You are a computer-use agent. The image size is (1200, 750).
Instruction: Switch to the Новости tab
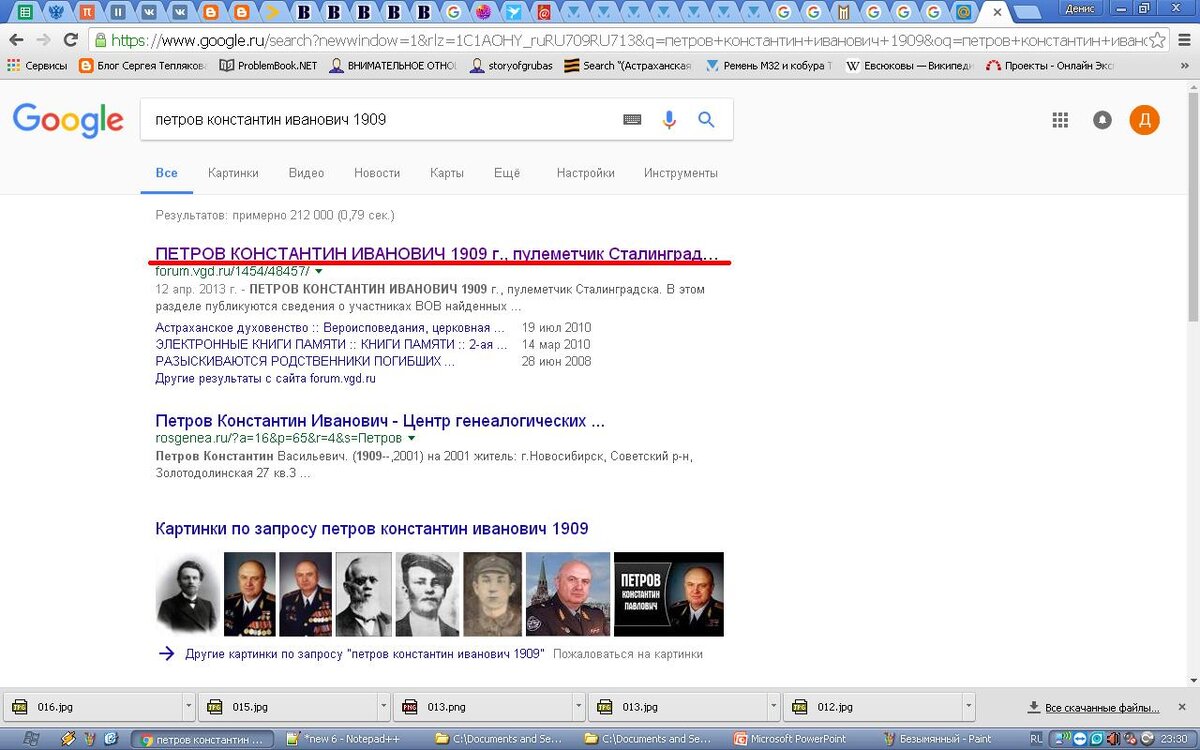377,173
